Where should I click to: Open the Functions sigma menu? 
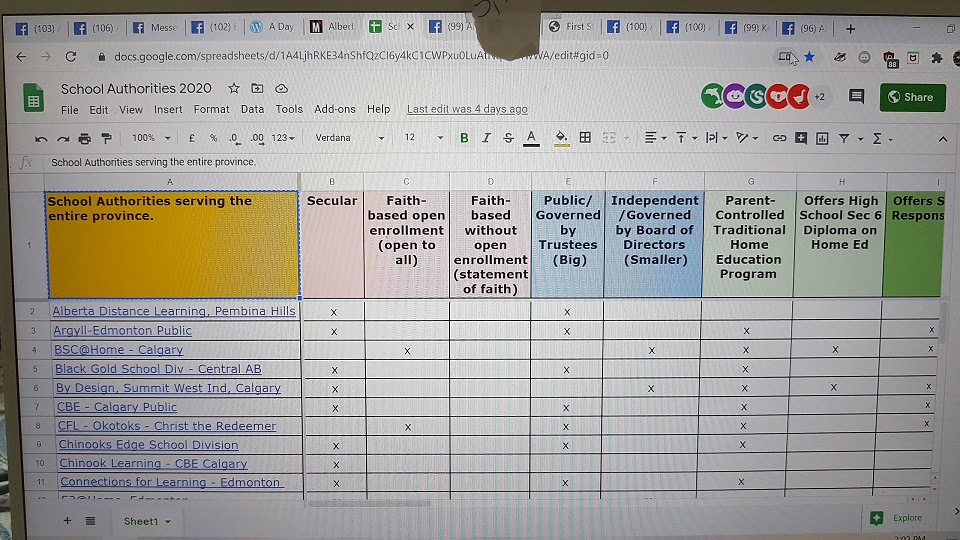pos(882,139)
